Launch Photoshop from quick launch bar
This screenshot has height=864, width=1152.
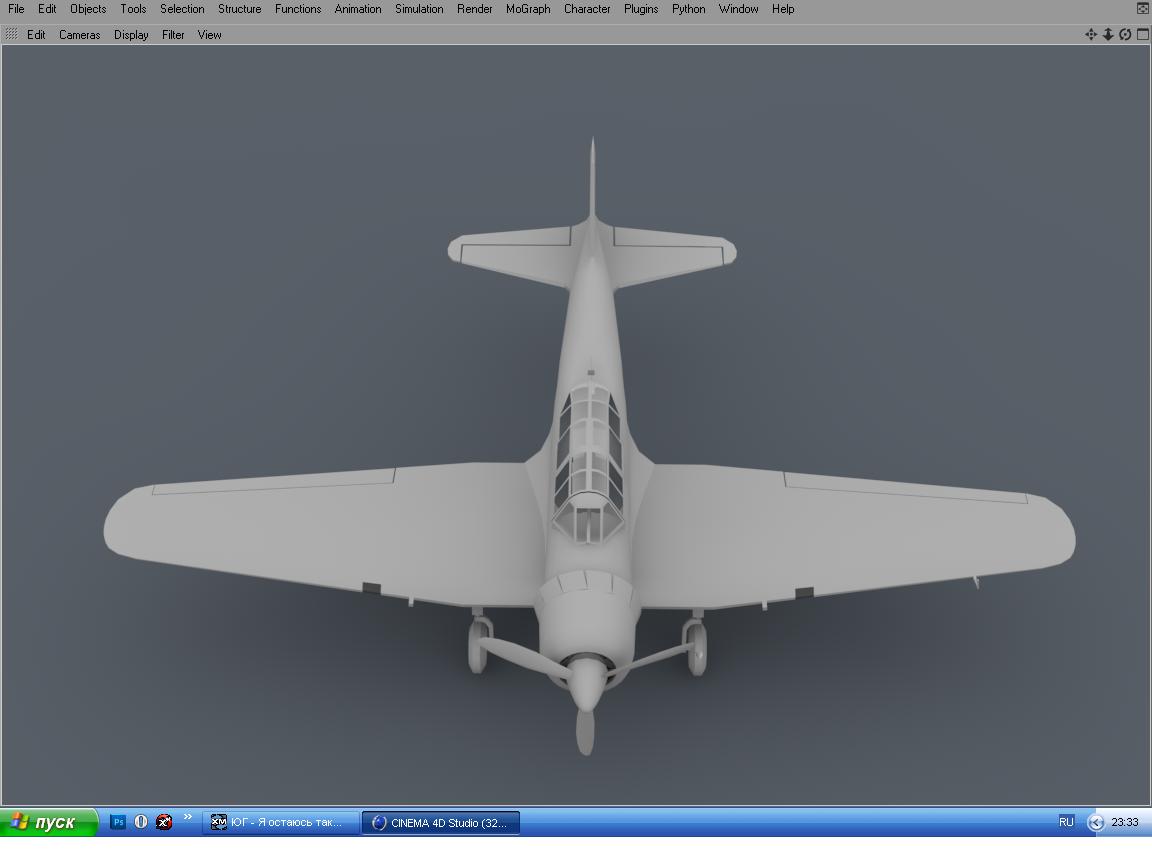pyautogui.click(x=118, y=822)
